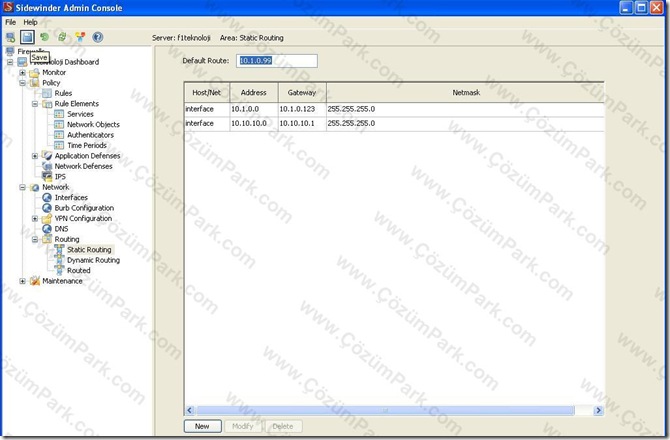
Task: Click the horizontal scrollbar left arrow
Action: (x=190, y=410)
